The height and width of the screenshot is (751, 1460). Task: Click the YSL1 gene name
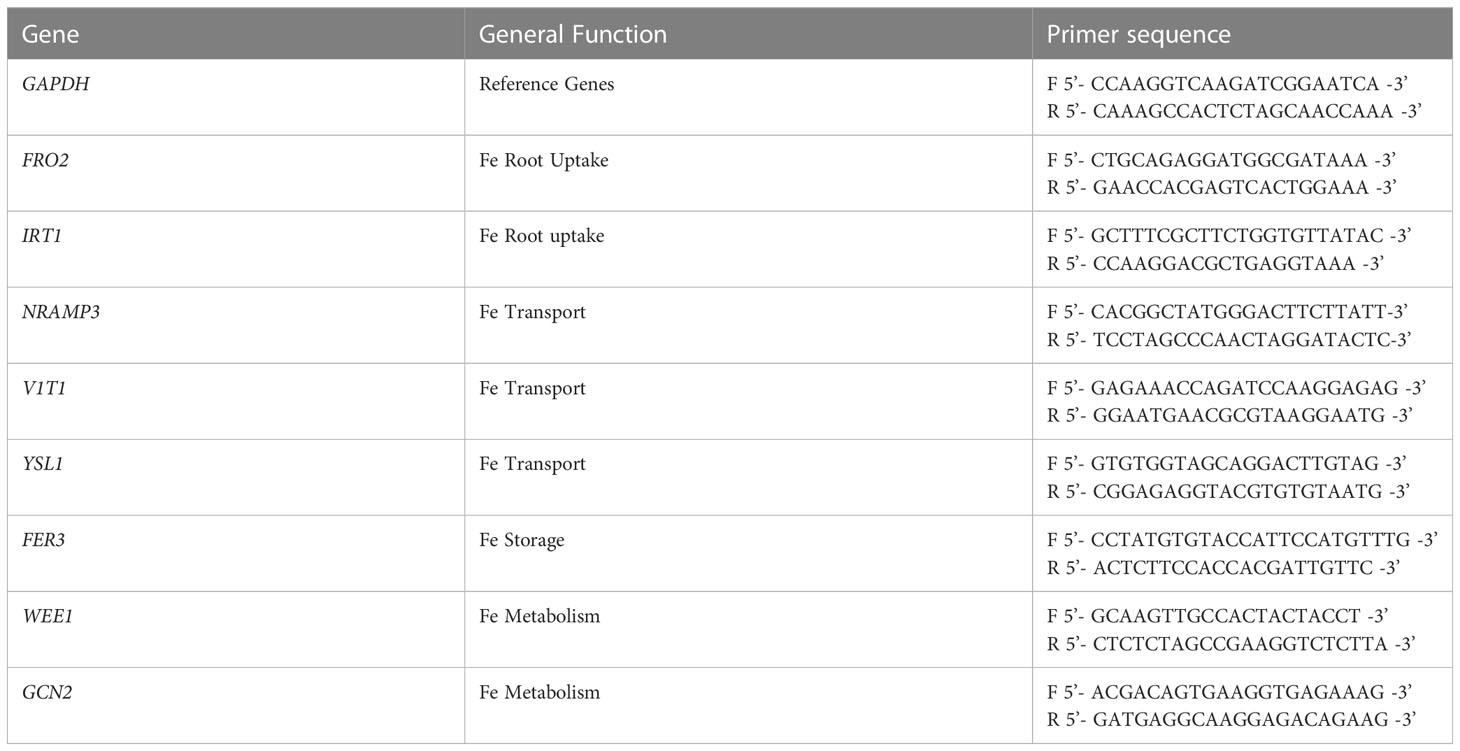42,464
